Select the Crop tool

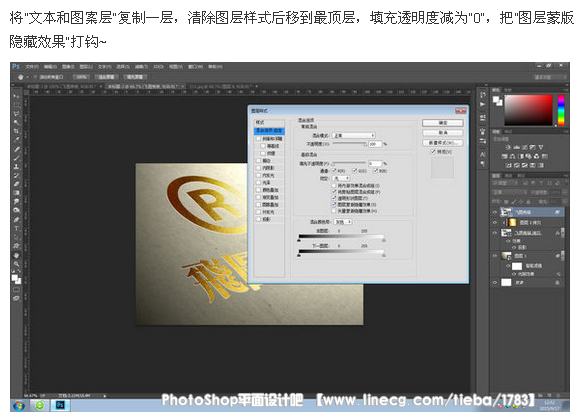click(x=16, y=131)
